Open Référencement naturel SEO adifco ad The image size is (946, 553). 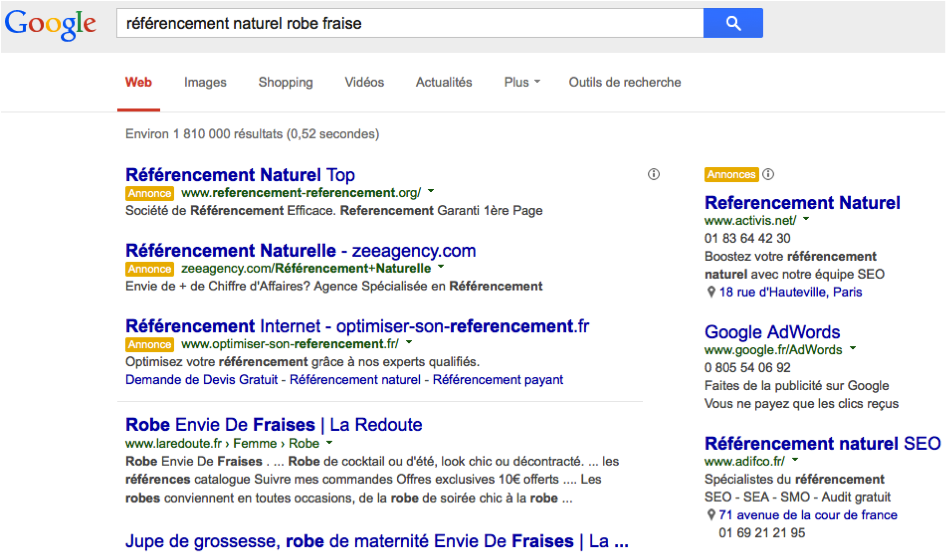click(x=822, y=443)
